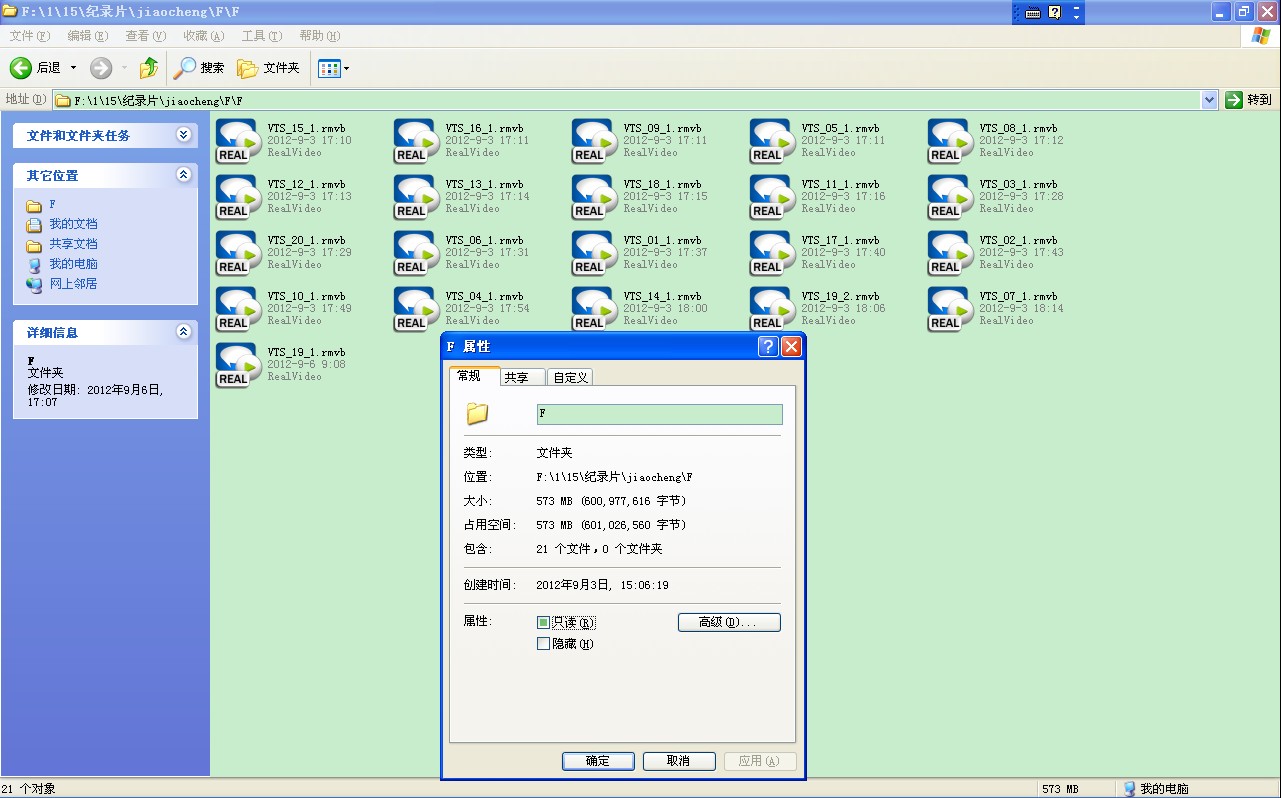Toggle the Folders pane toolbar icon

click(x=248, y=68)
